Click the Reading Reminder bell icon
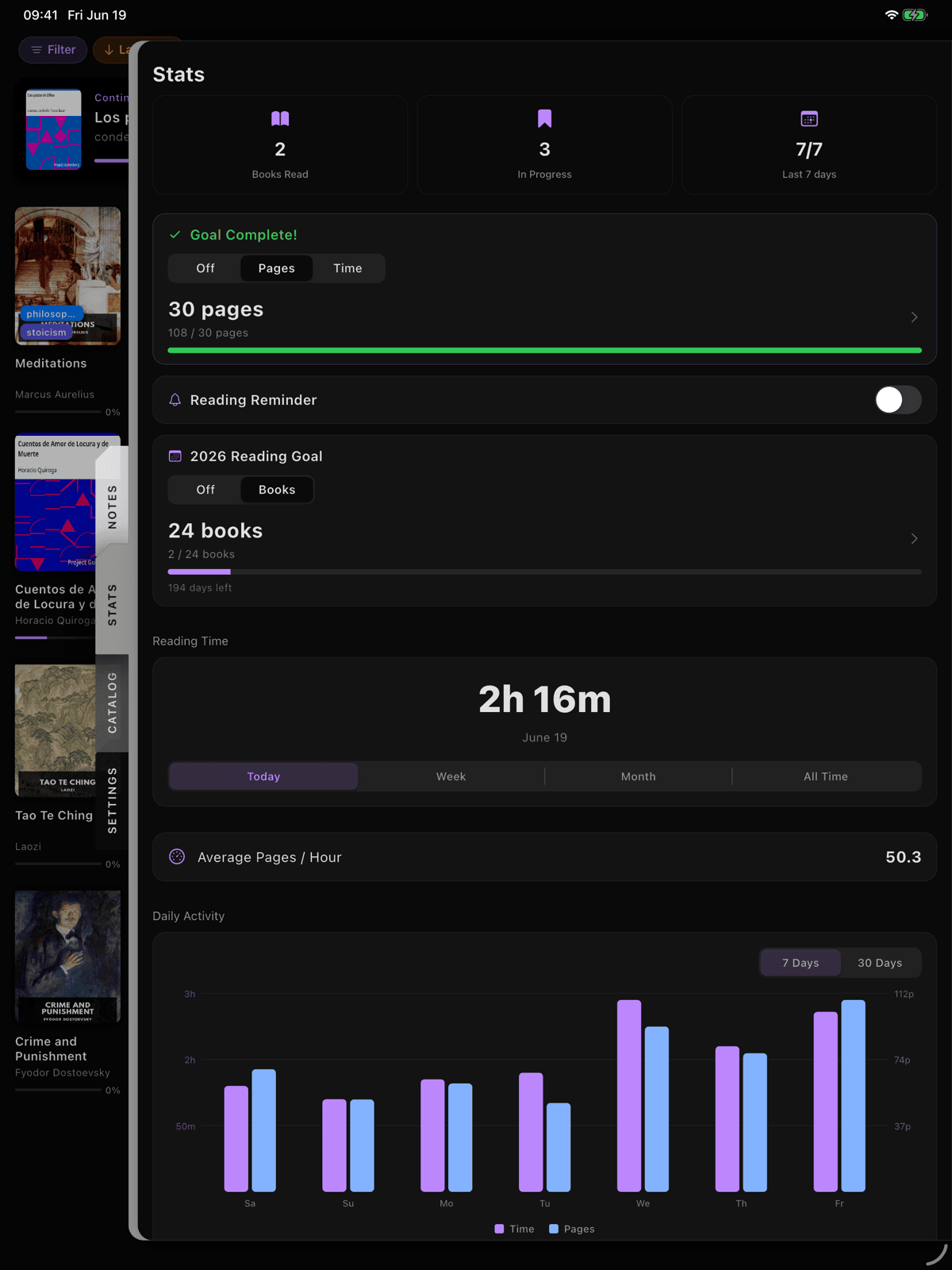Viewport: 952px width, 1270px height. coord(175,400)
